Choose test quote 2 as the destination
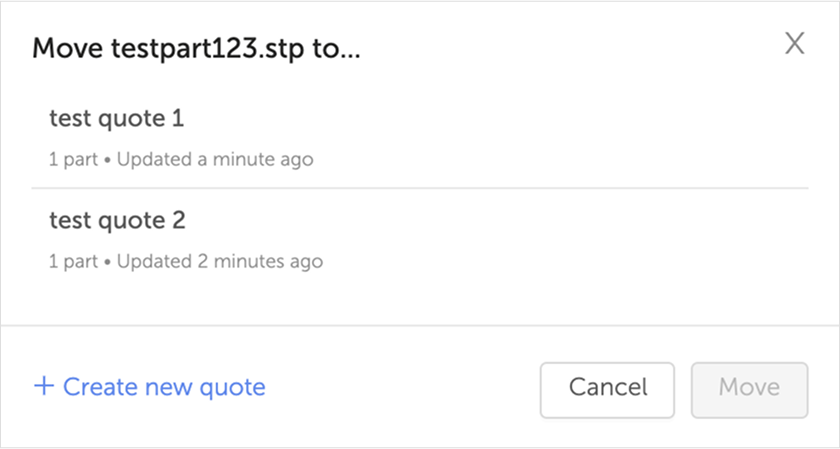Viewport: 840px width, 449px height. coord(419,239)
